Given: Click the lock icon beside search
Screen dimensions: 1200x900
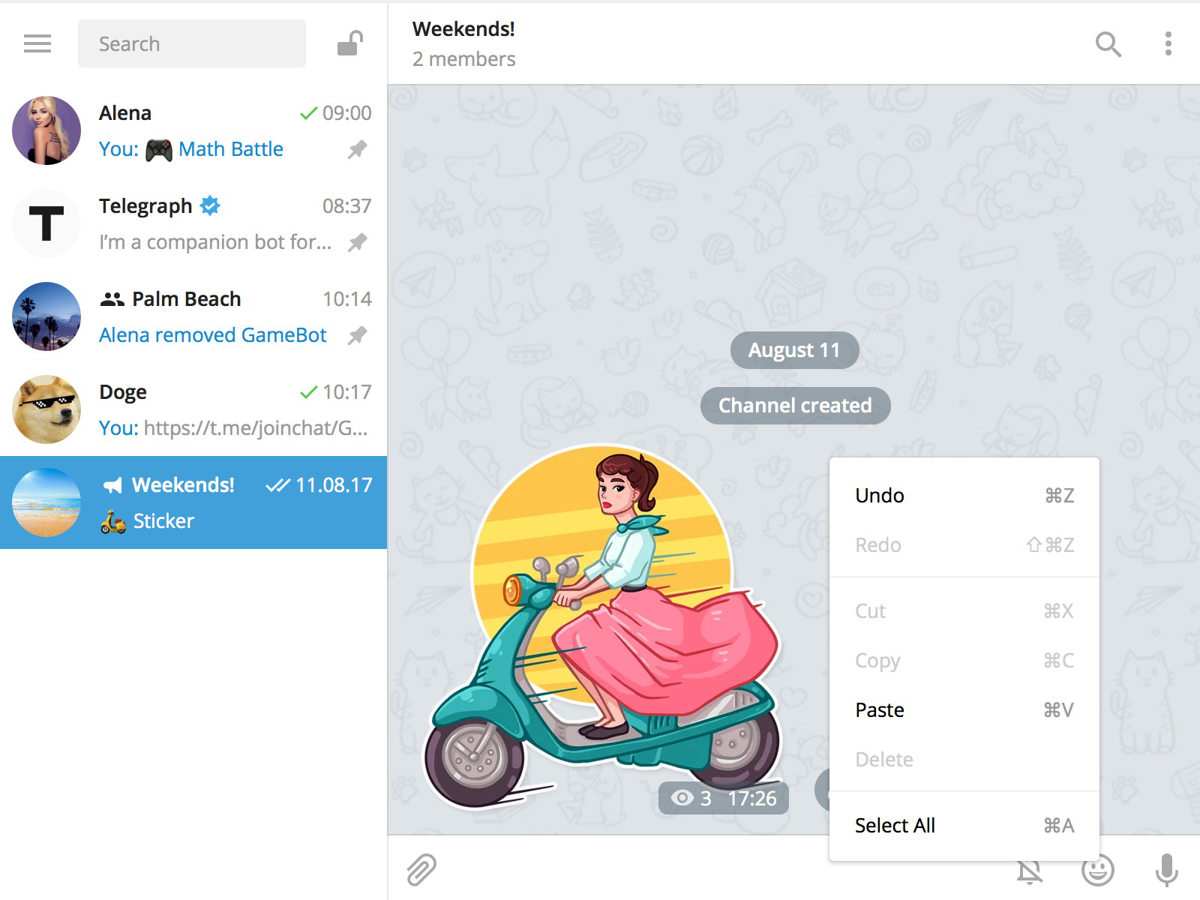Looking at the screenshot, I should tap(349, 44).
